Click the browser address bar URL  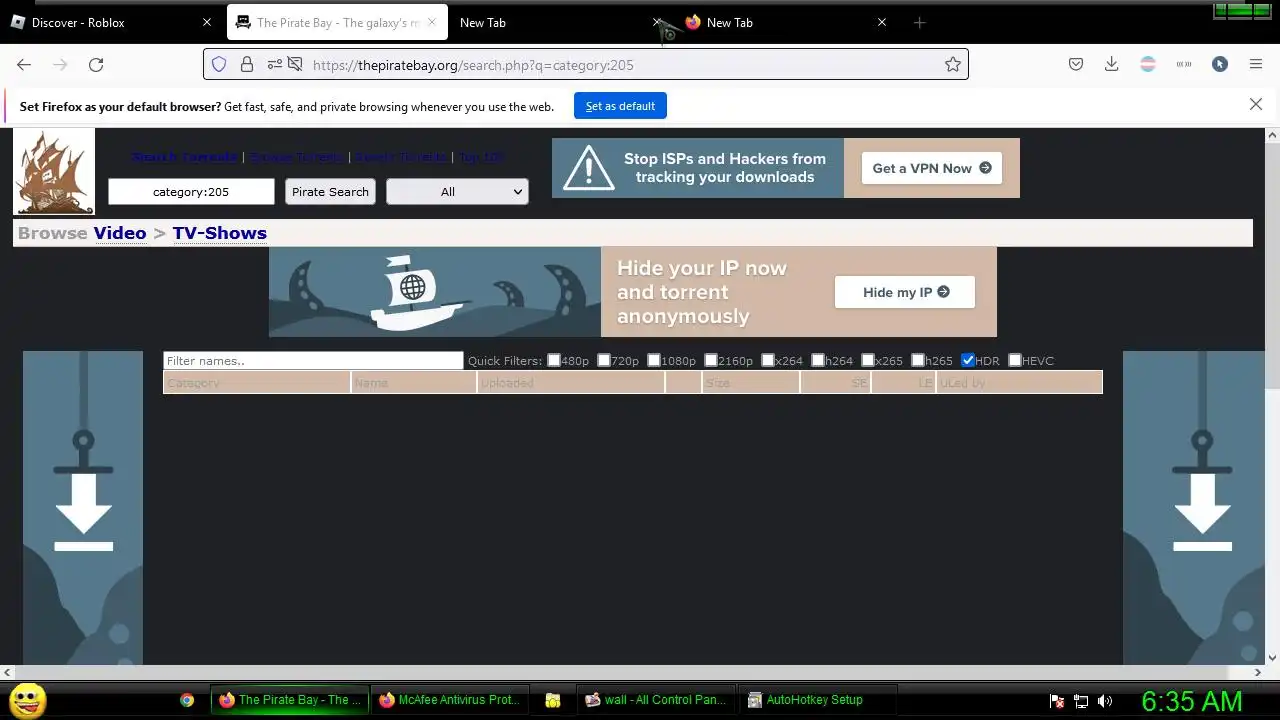[473, 65]
